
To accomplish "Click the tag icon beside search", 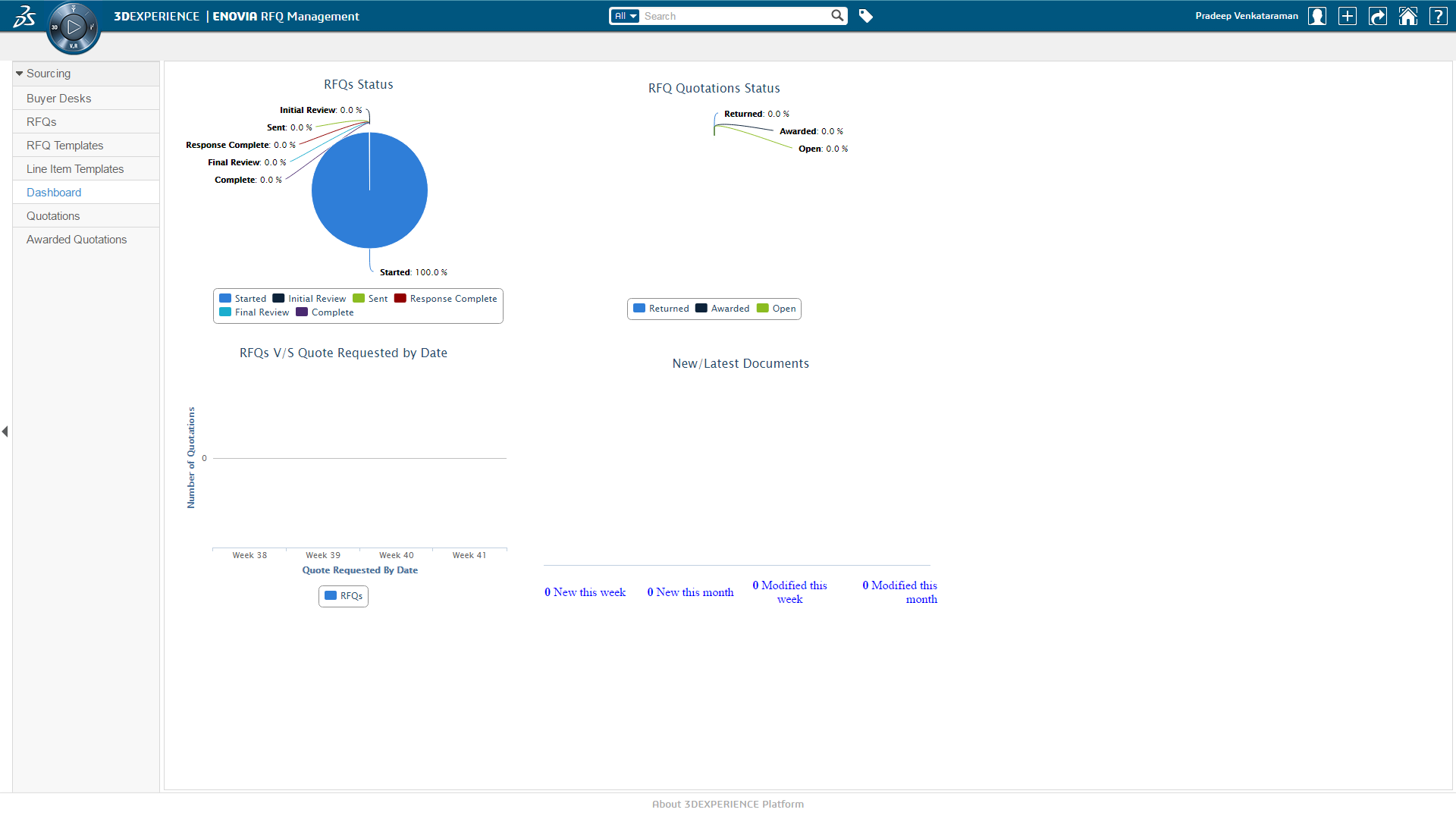I will click(x=866, y=16).
